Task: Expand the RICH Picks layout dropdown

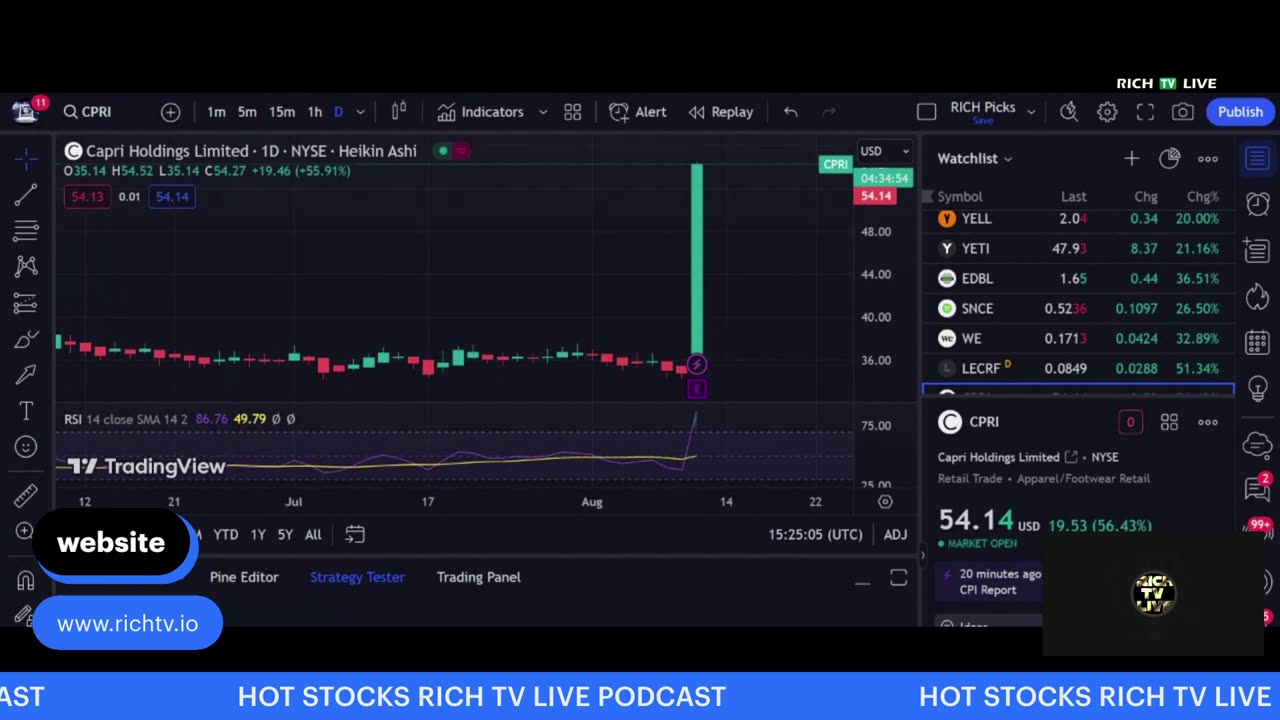Action: (x=1031, y=112)
